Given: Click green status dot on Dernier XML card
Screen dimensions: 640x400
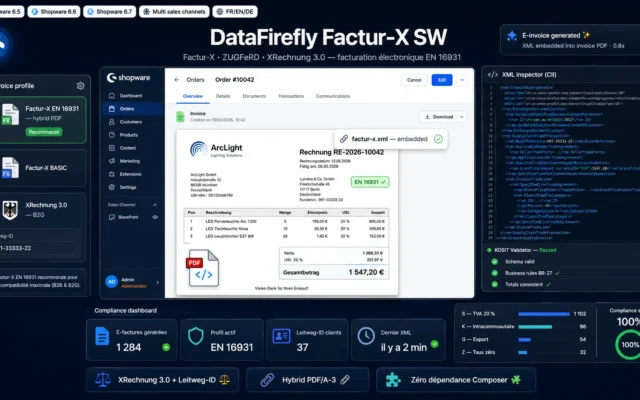Looking at the screenshot, I should [x=435, y=344].
